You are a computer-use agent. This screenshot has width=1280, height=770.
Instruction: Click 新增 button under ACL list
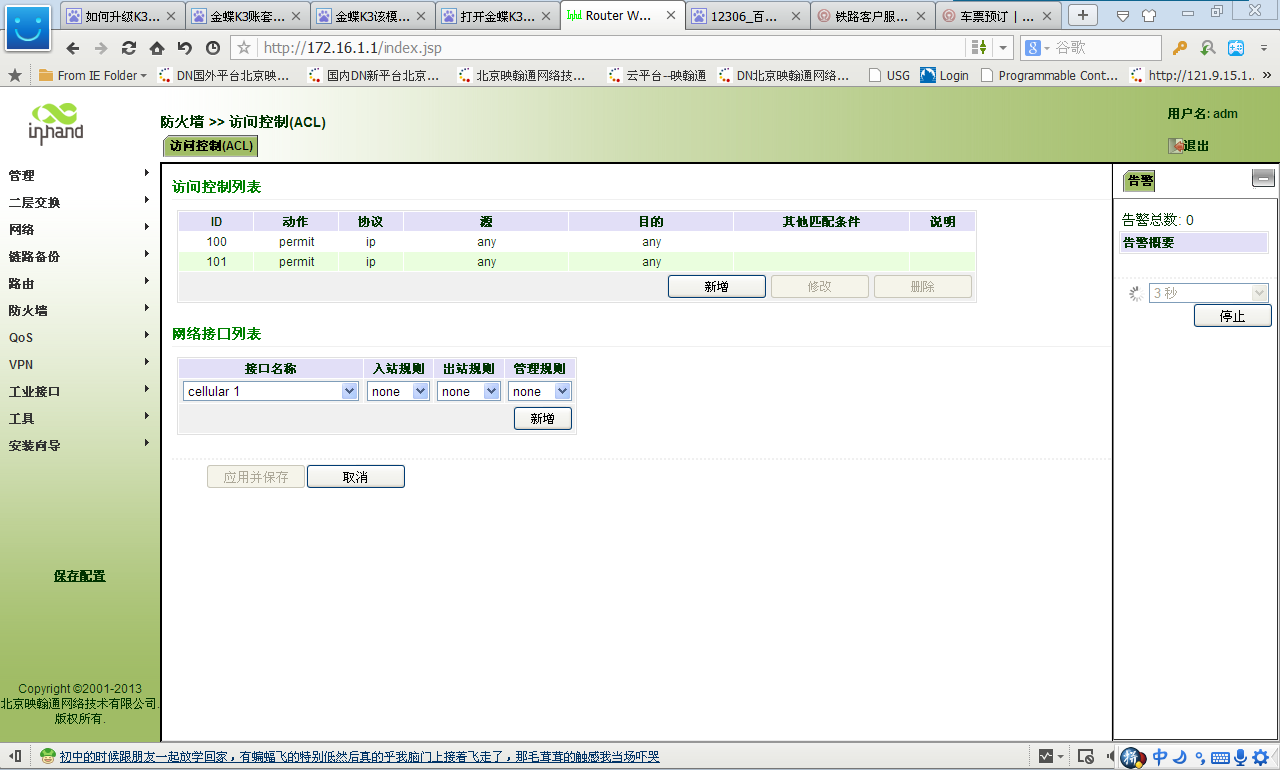point(716,287)
